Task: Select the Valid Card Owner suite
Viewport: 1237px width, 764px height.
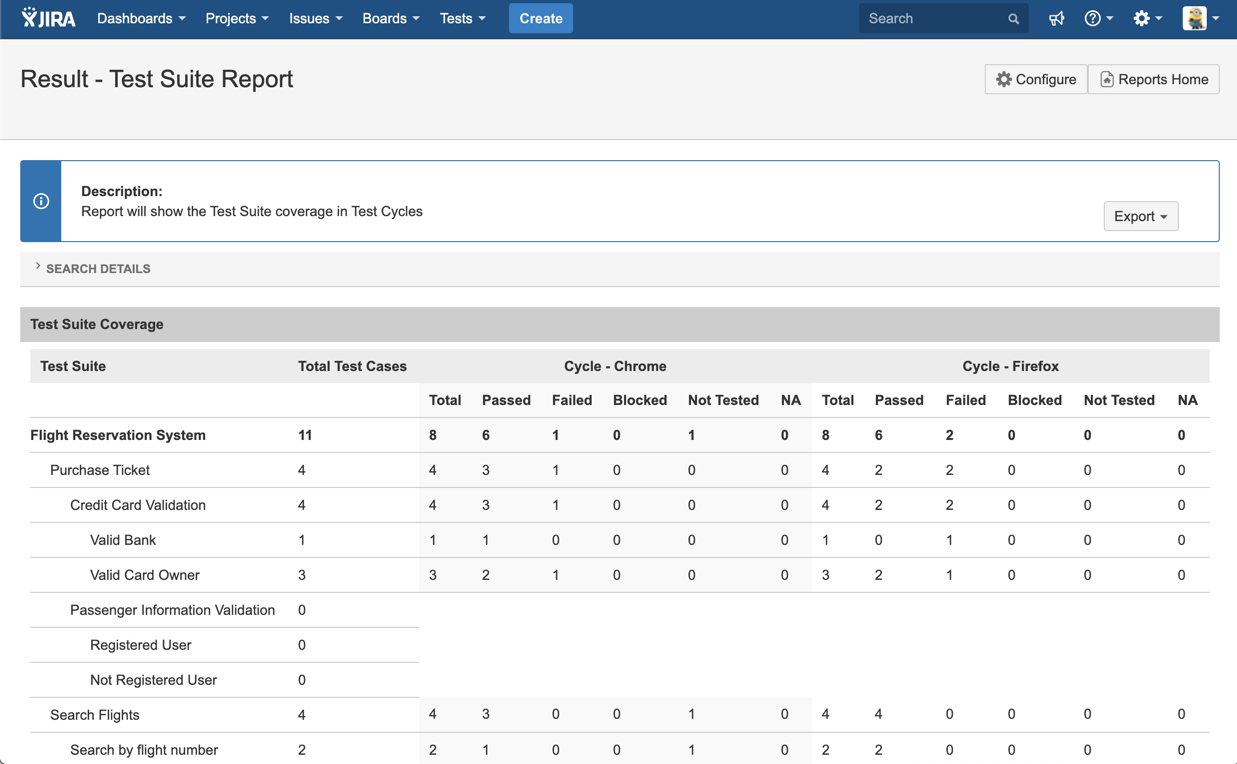Action: (145, 575)
